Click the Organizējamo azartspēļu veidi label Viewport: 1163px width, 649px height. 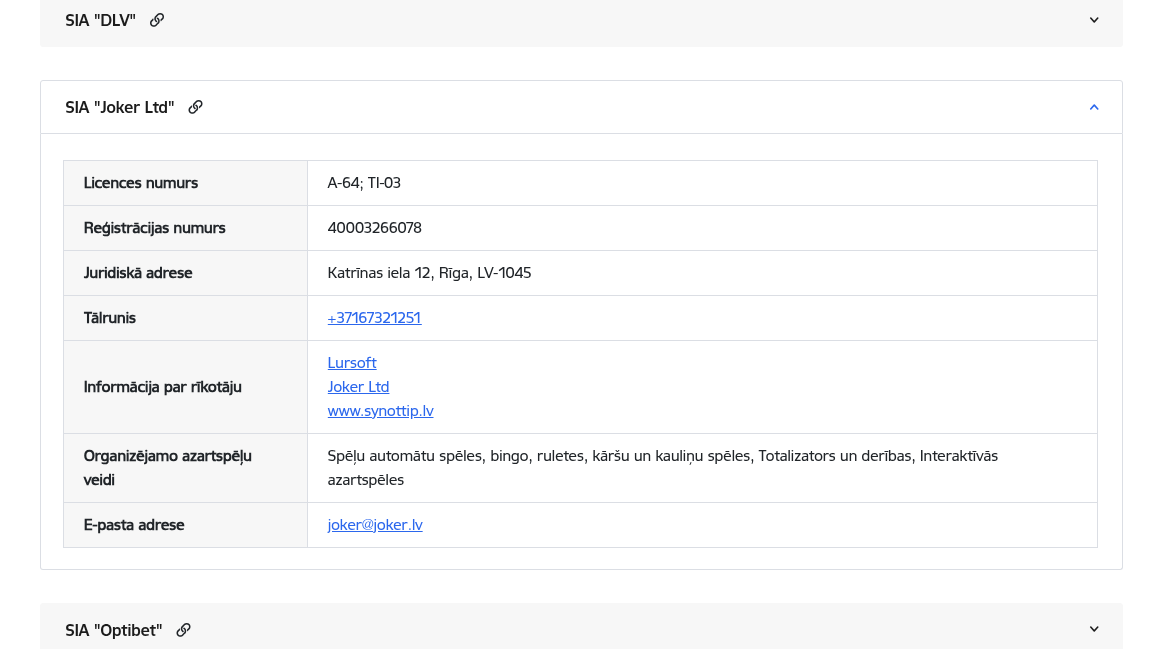tap(168, 468)
